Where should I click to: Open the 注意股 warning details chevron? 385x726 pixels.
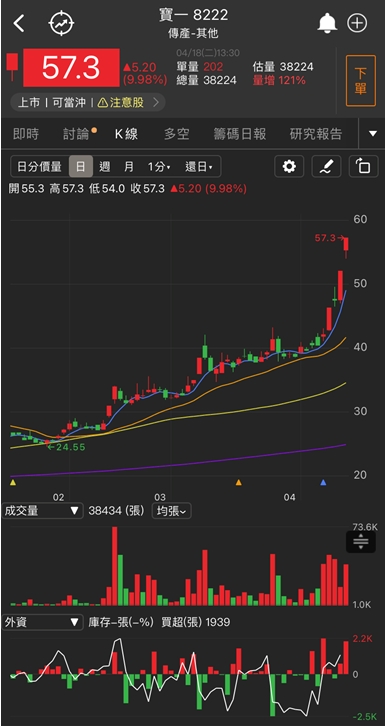(x=155, y=102)
